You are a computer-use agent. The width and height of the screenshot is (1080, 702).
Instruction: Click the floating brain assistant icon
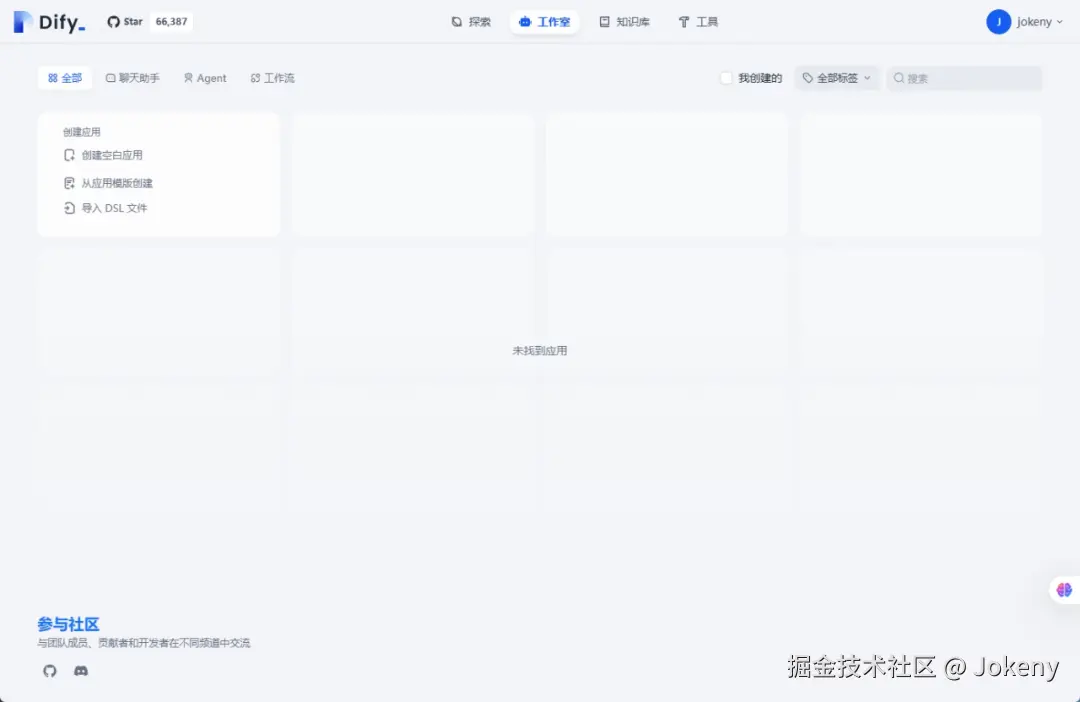(1064, 590)
